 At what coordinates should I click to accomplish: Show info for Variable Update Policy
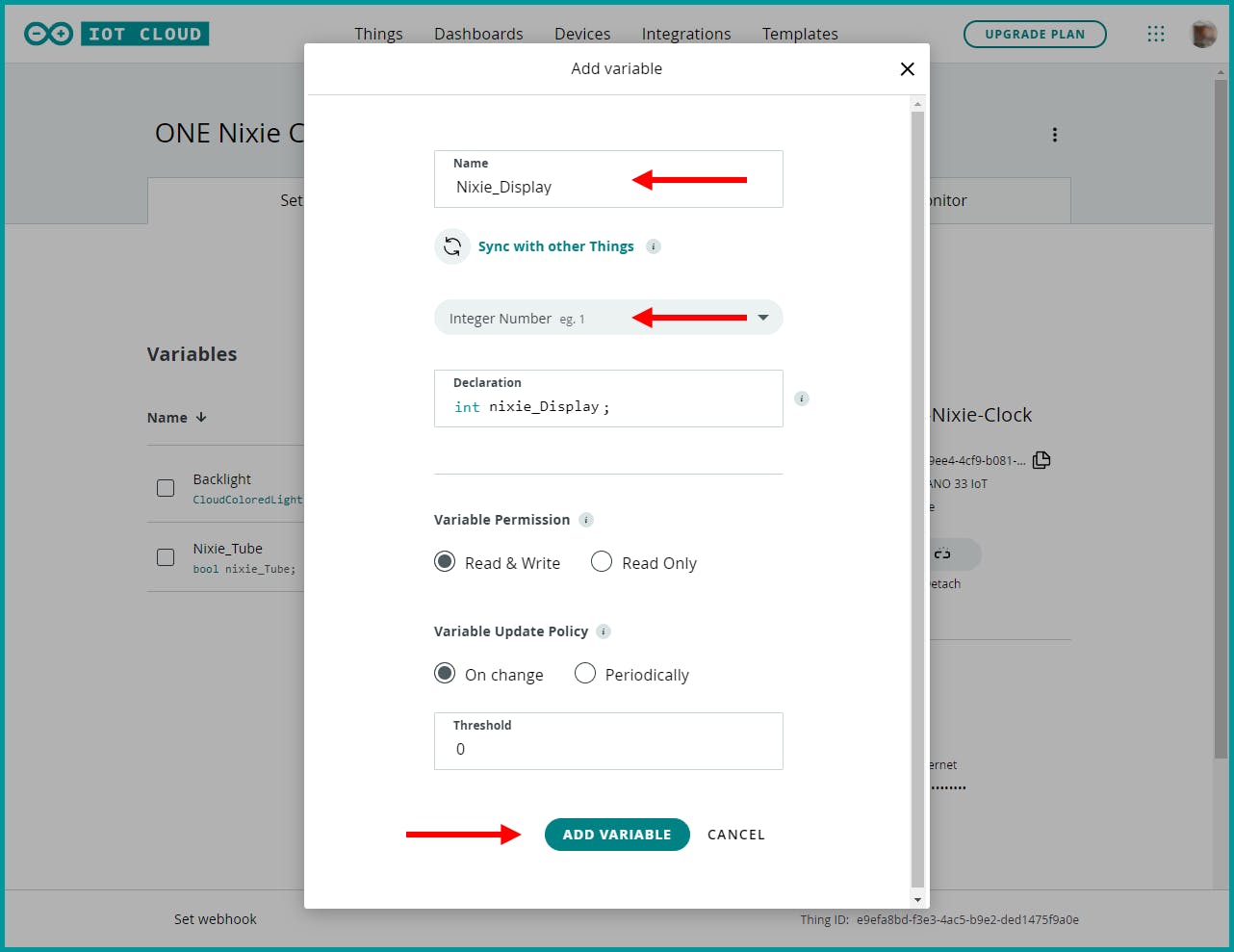(x=604, y=631)
